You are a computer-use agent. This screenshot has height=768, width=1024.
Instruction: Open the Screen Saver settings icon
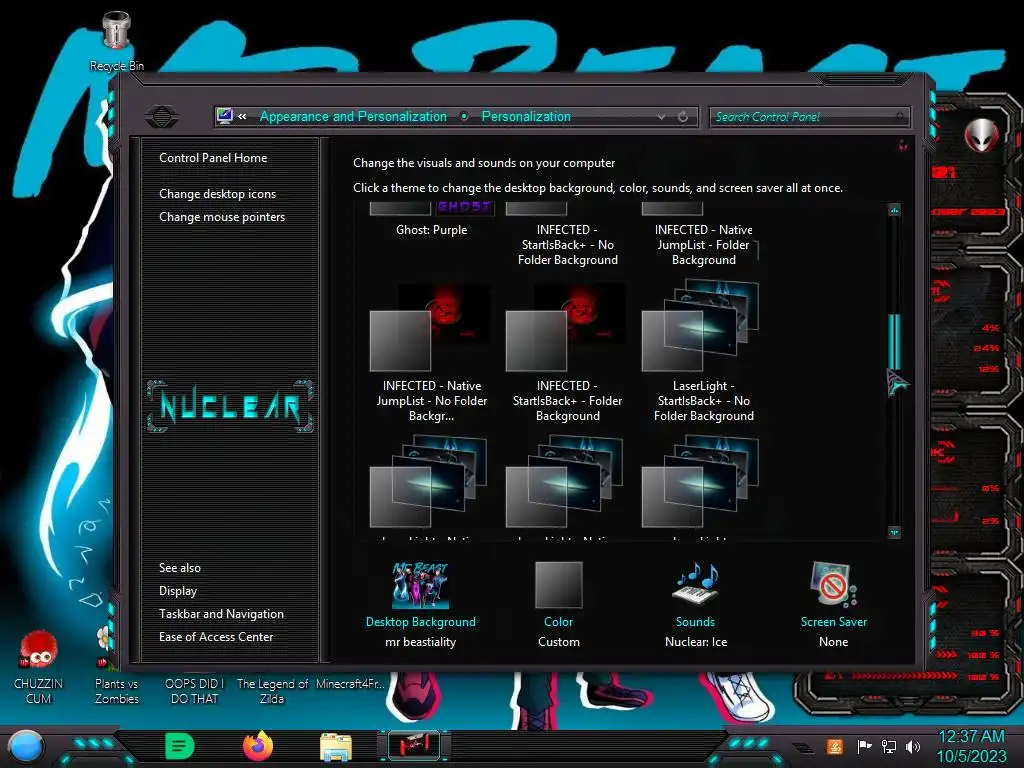tap(833, 584)
